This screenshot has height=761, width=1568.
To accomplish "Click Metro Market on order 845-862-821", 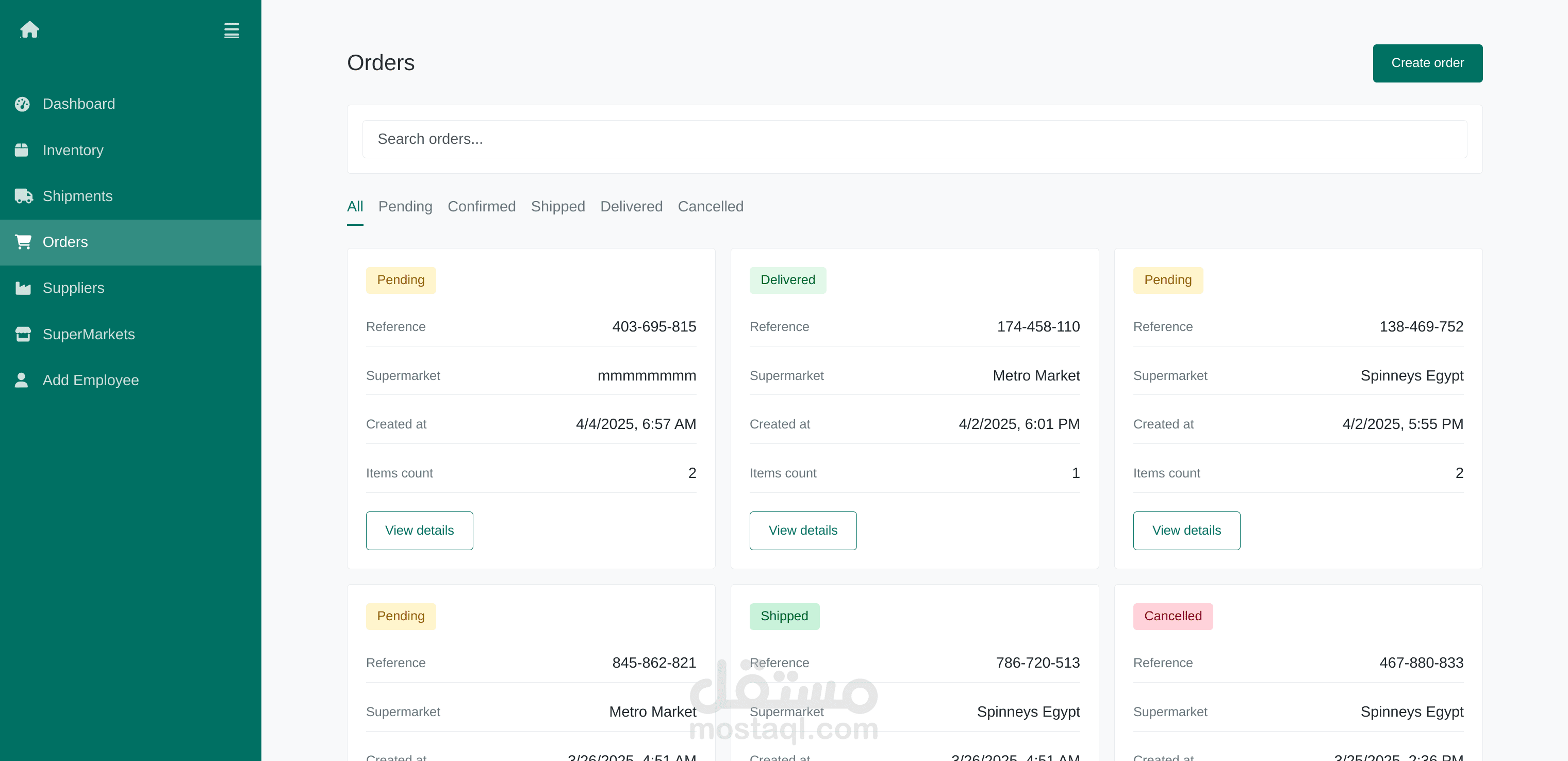I will [x=653, y=712].
